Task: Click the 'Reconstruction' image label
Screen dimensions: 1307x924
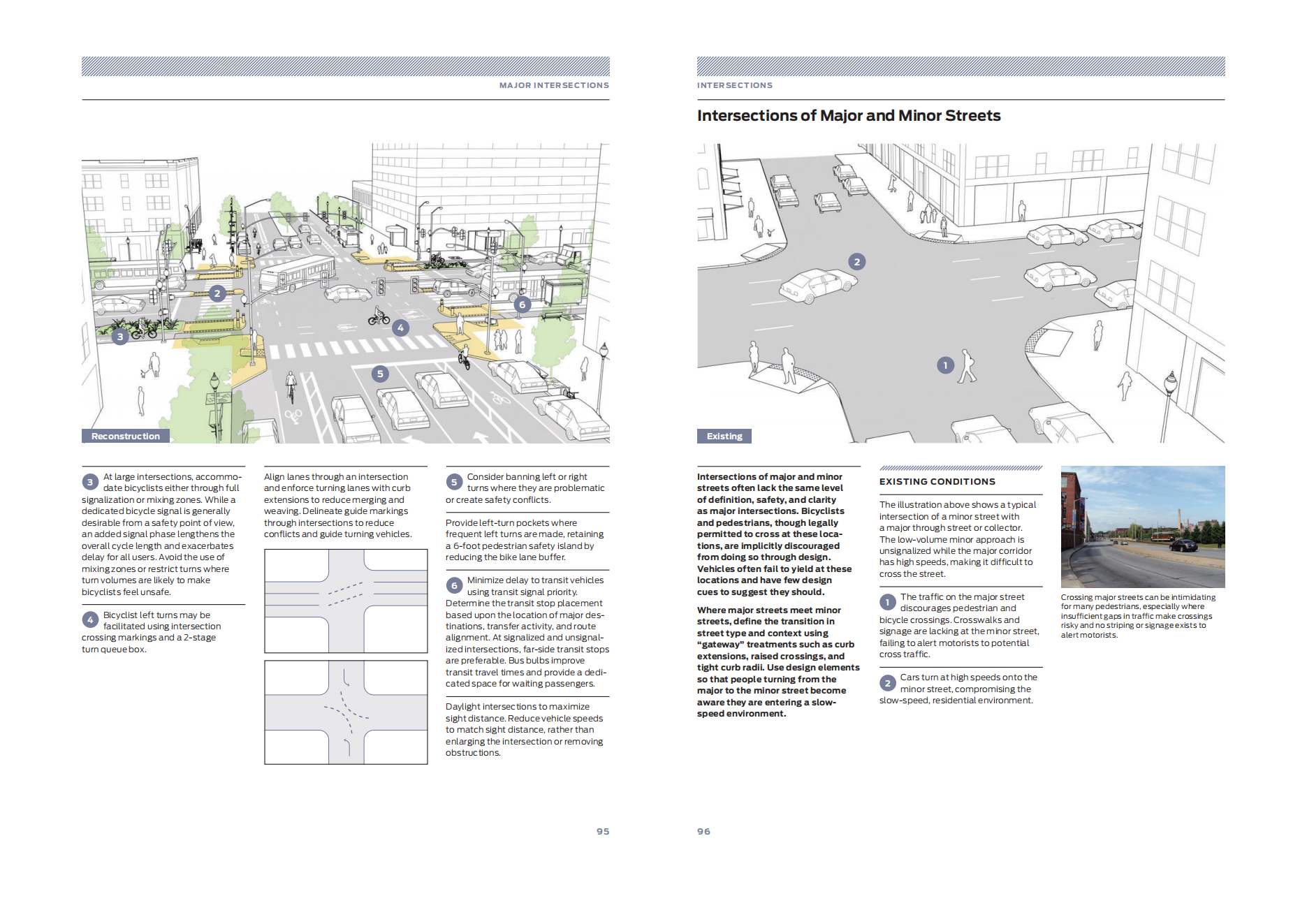Action: point(126,437)
